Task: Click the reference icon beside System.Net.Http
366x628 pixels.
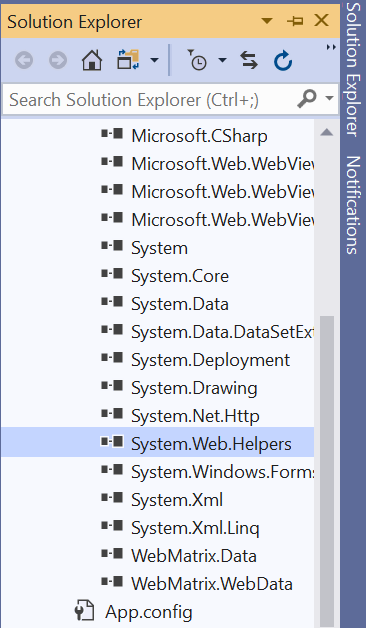Action: coord(112,414)
